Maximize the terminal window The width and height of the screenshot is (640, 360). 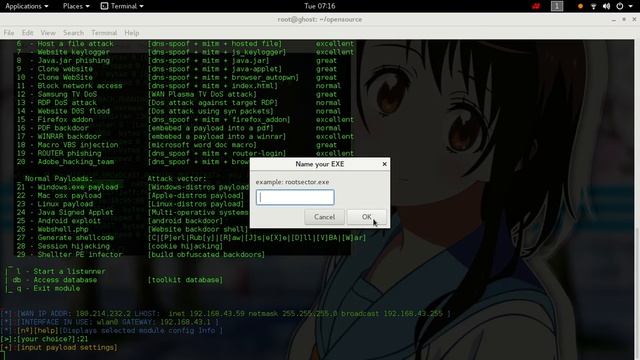(x=624, y=20)
